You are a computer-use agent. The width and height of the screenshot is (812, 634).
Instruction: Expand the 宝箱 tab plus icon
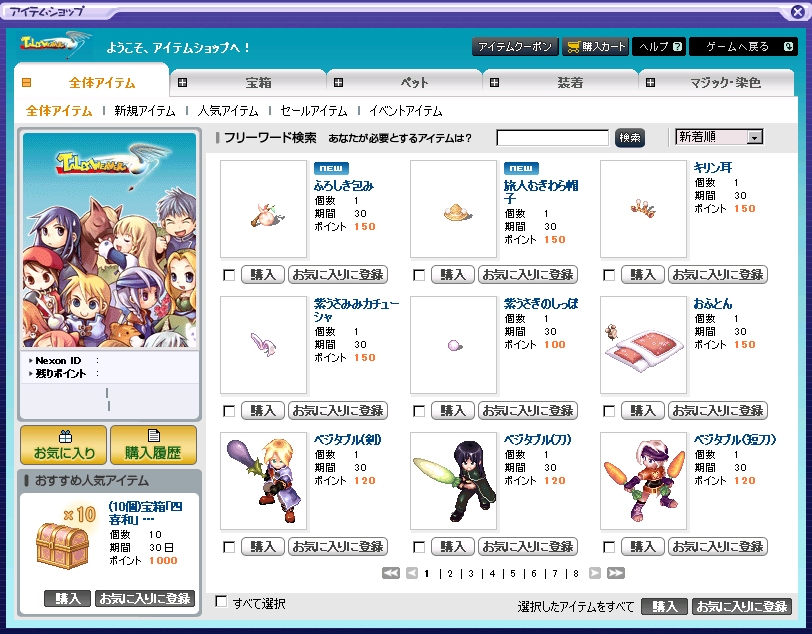coord(182,82)
